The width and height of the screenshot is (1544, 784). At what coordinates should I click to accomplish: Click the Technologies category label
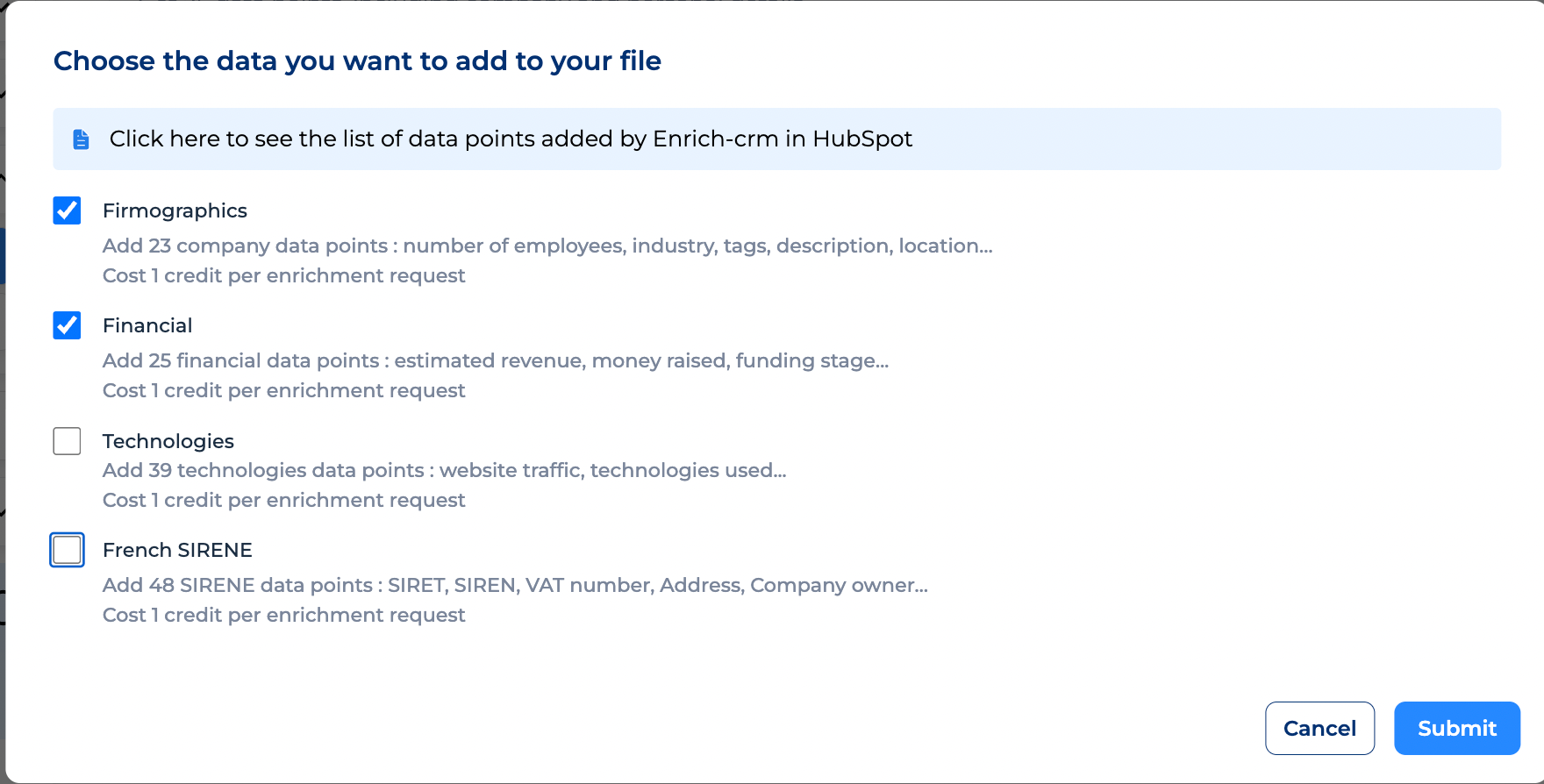[168, 441]
